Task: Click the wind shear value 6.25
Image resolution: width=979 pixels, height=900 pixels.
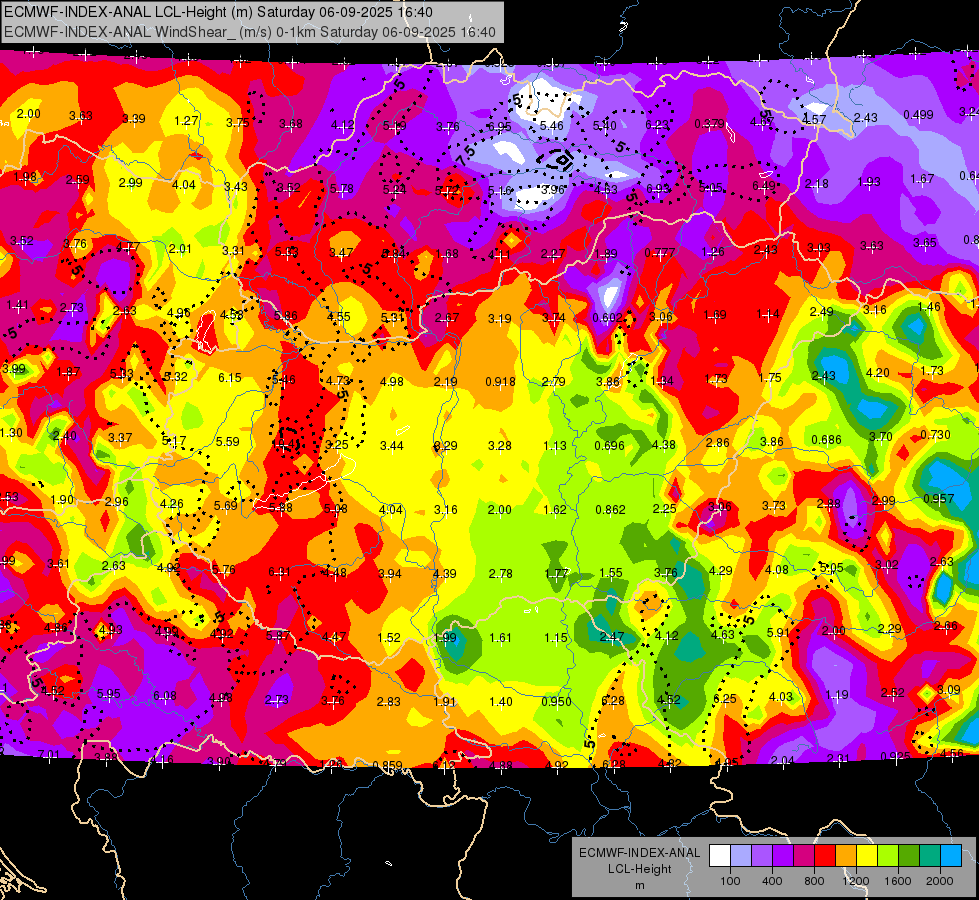Action: click(725, 699)
